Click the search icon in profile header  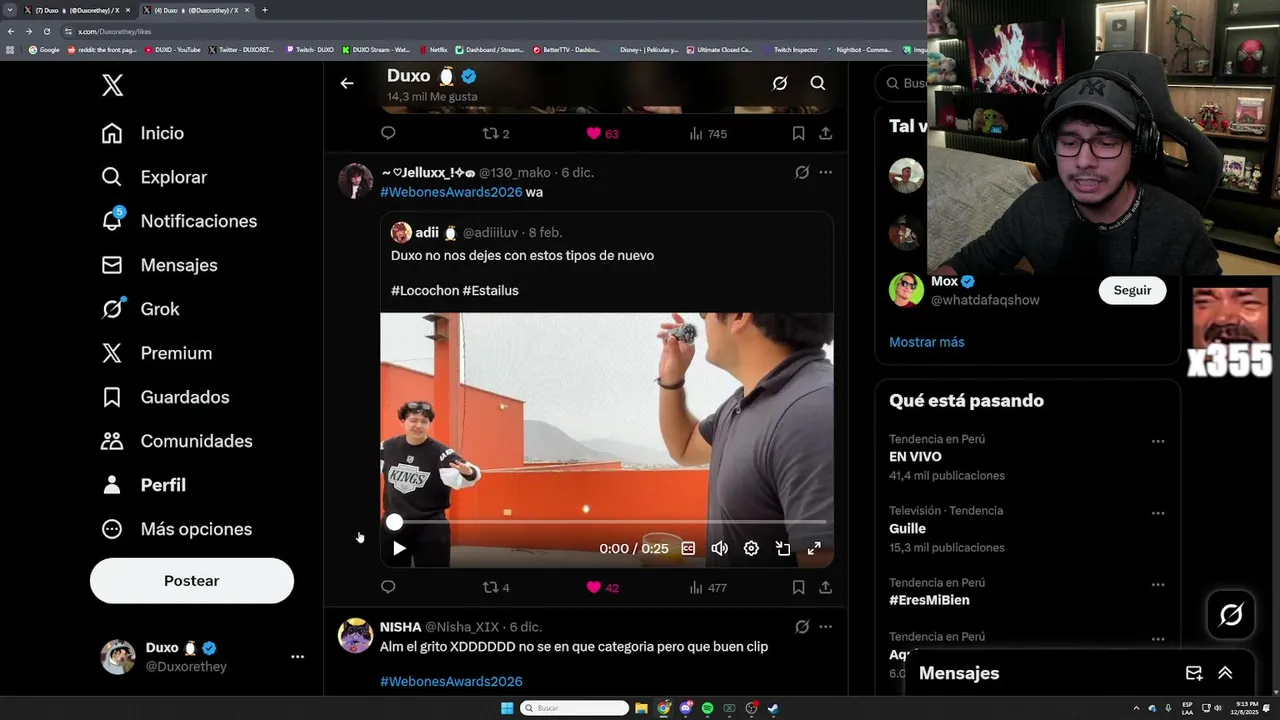818,83
